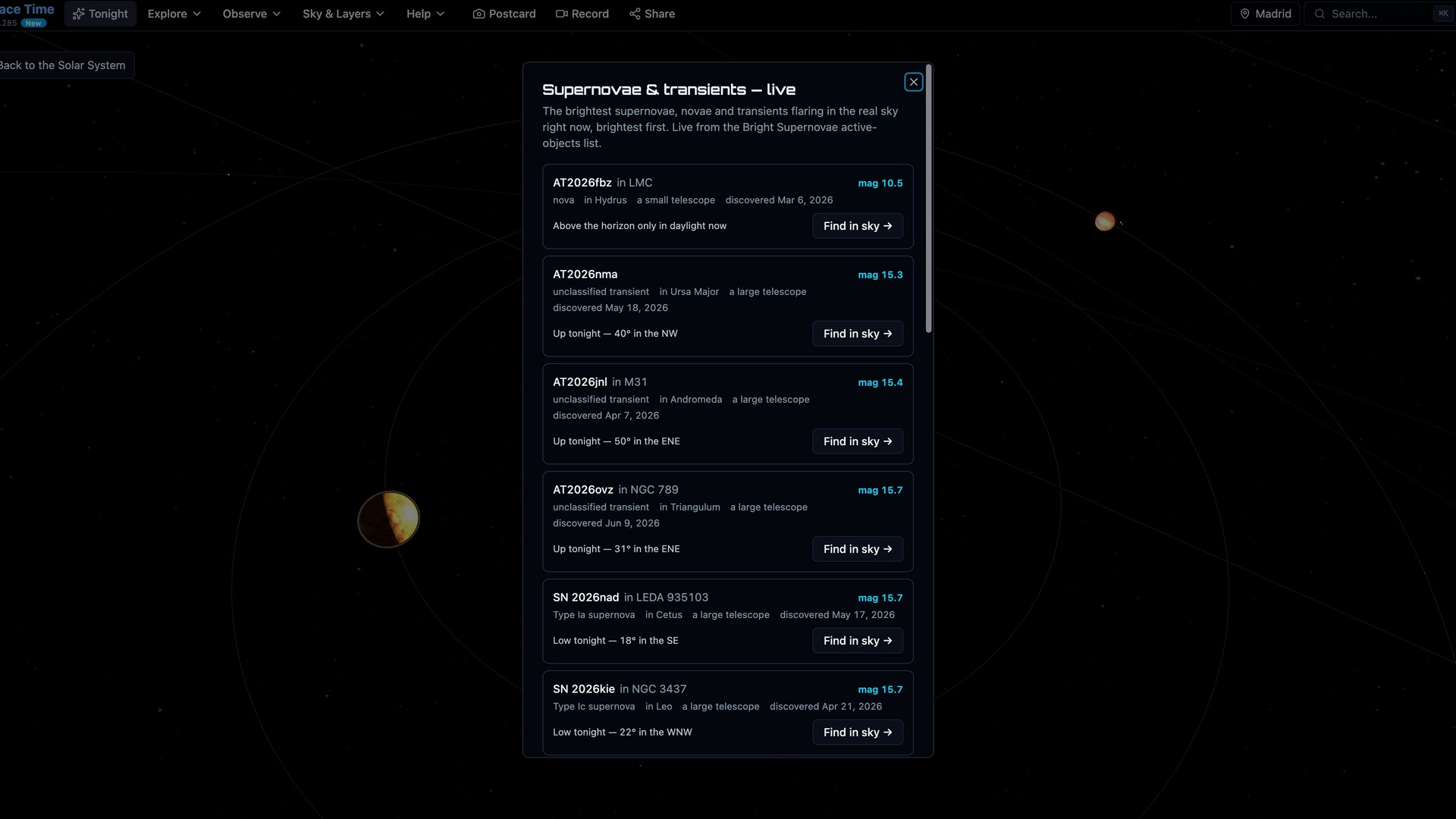
Task: Find AT2026jnl in the sky
Action: click(858, 441)
